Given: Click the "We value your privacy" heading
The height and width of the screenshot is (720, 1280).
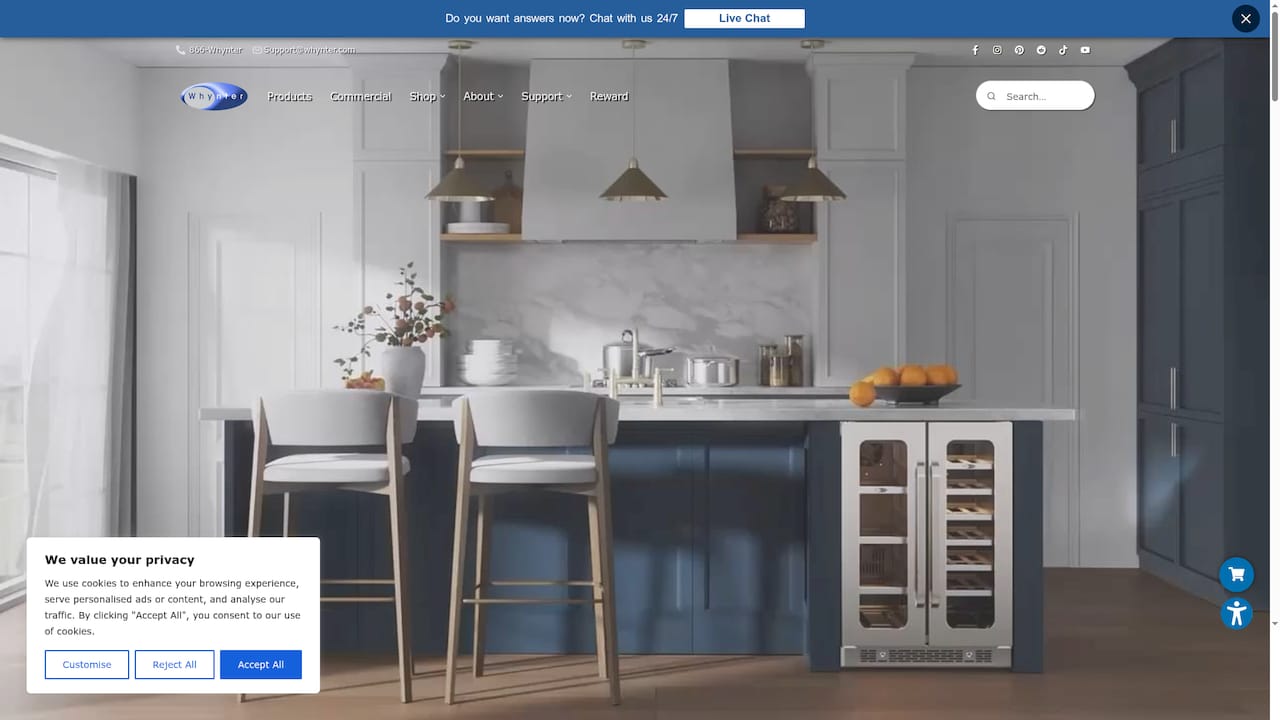Looking at the screenshot, I should [120, 560].
